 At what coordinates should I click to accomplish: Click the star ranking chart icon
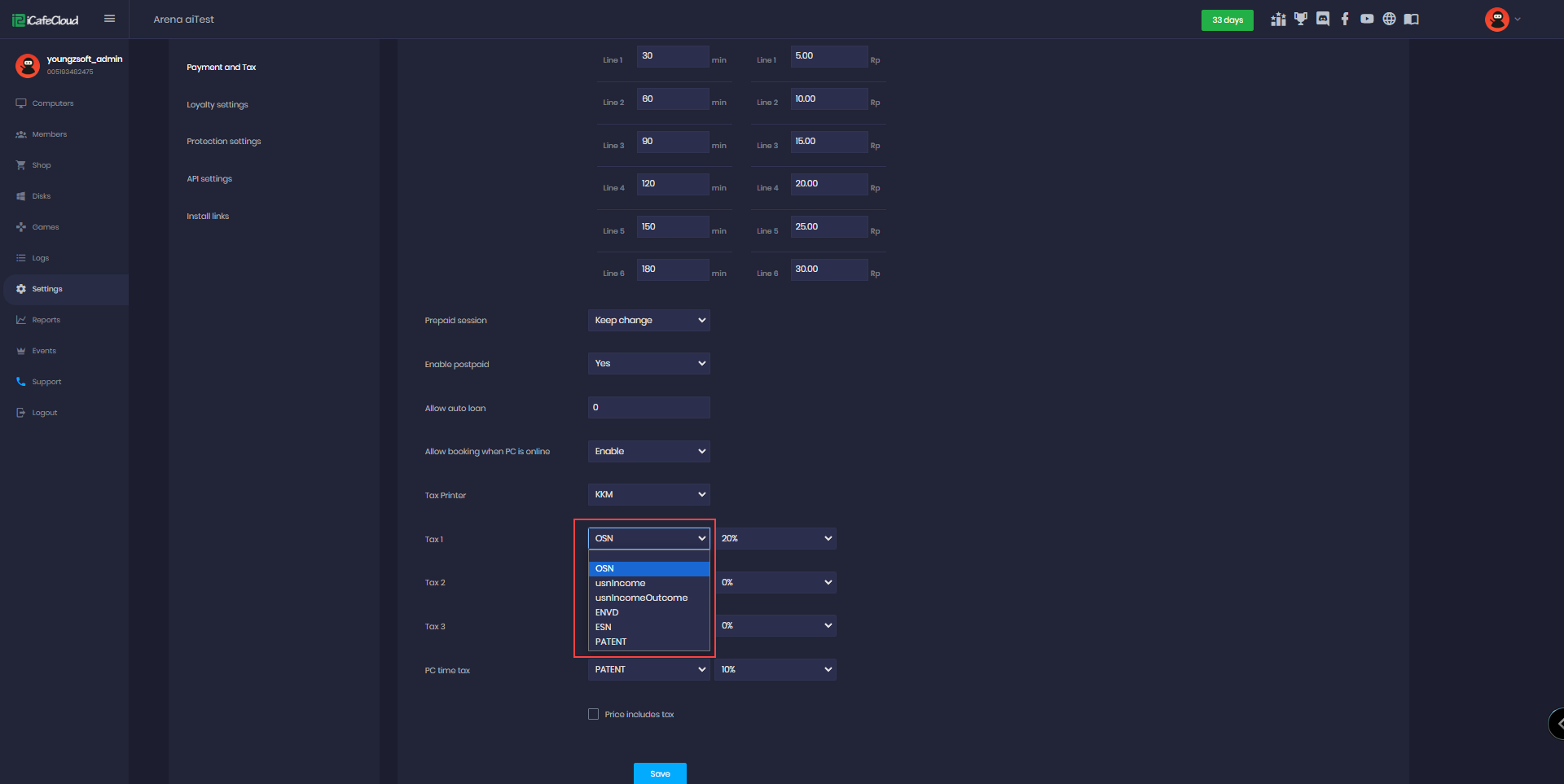[x=1278, y=20]
